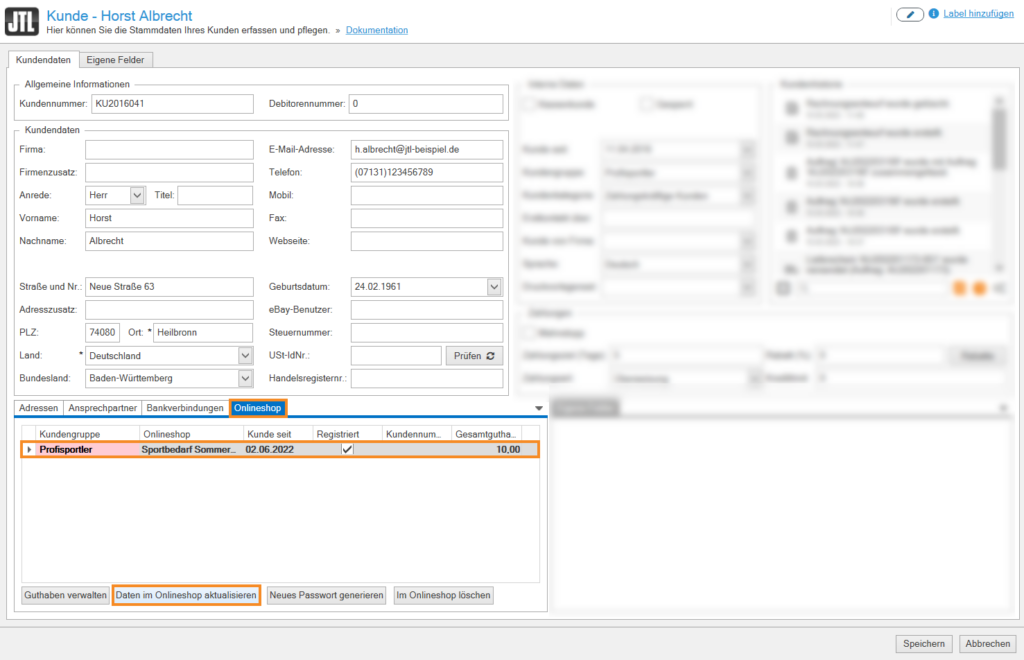Click the row arrow indicator beside Profisportler
Image resolution: width=1024 pixels, height=660 pixels.
[29, 450]
